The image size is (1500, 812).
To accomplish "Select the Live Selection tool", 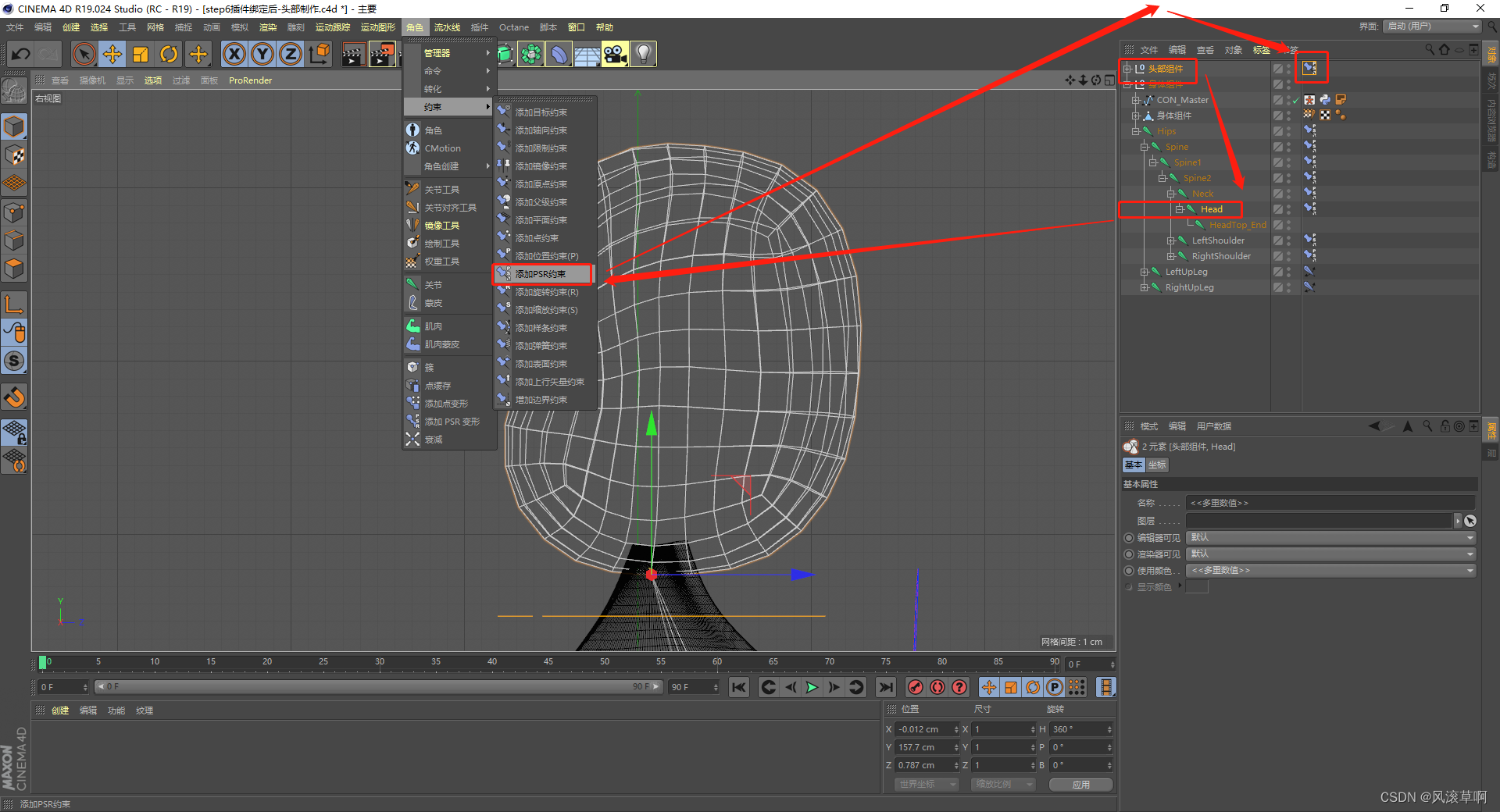I will 83,54.
